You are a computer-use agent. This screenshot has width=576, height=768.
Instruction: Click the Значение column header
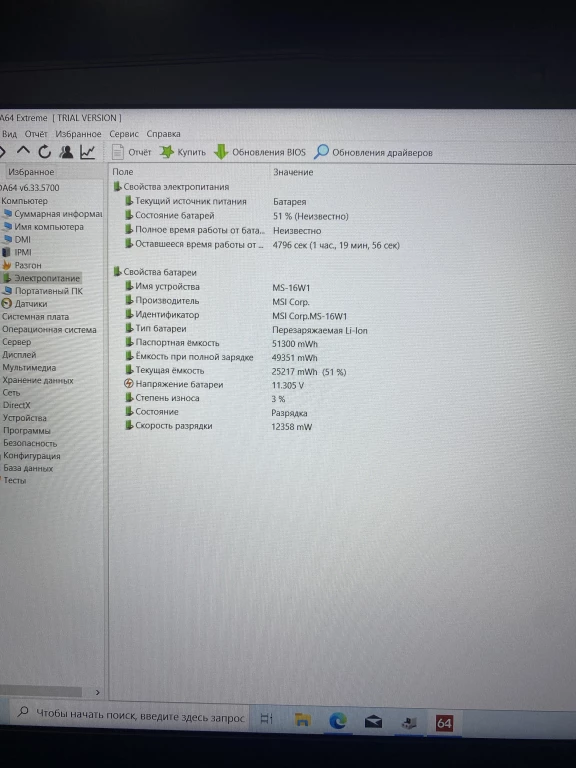[293, 172]
